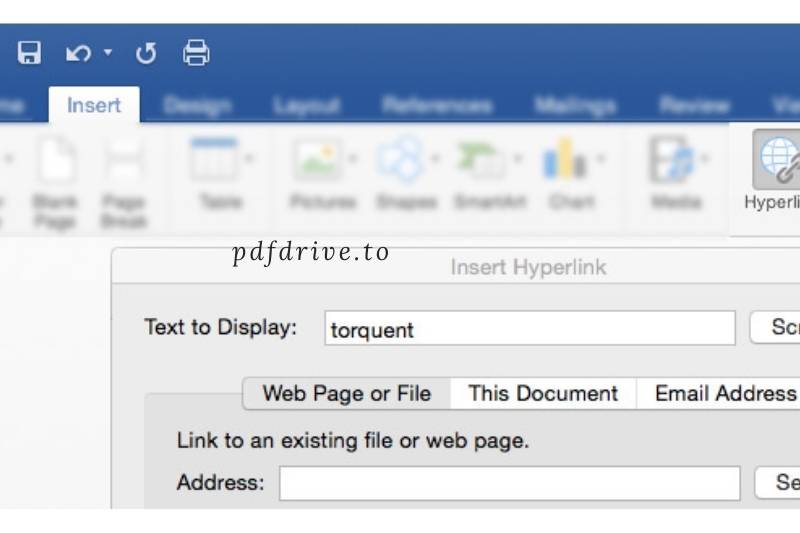Image resolution: width=800 pixels, height=533 pixels.
Task: Click the Print icon
Action: (x=196, y=53)
